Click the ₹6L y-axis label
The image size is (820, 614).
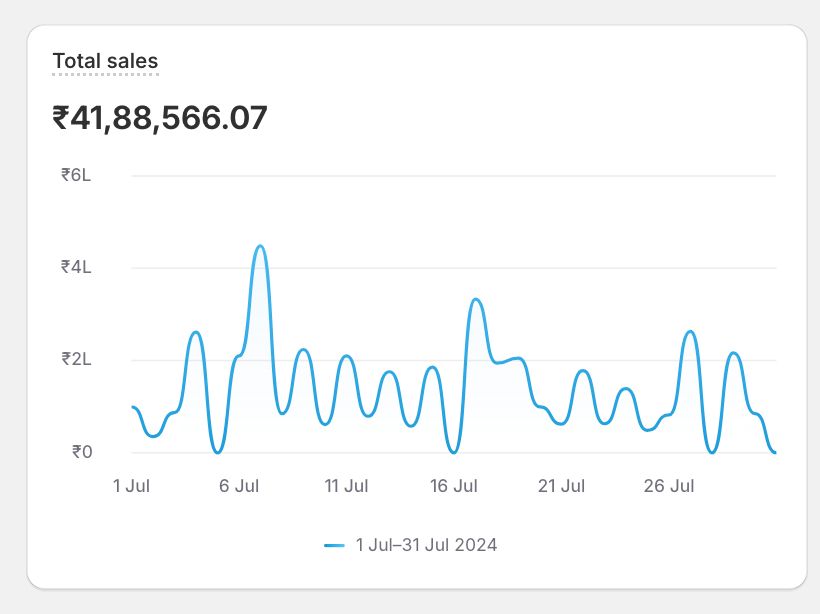tap(76, 175)
